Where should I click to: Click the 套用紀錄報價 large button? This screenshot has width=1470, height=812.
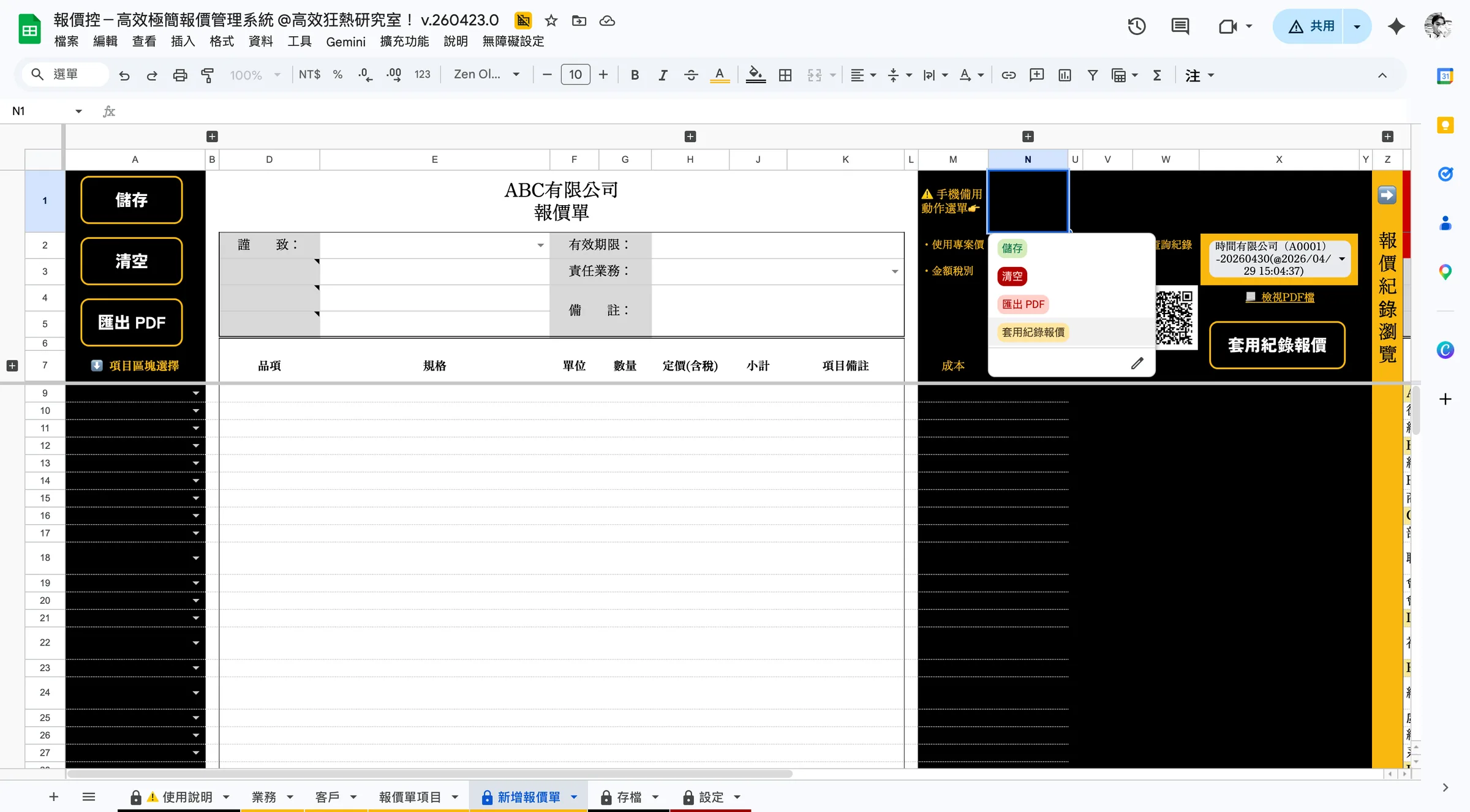[x=1277, y=345]
